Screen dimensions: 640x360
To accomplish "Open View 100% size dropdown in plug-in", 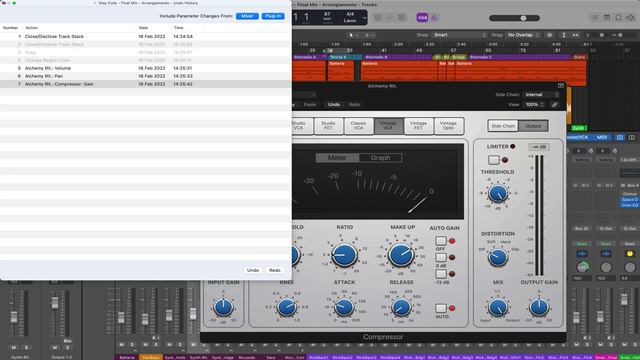I will click(x=534, y=105).
